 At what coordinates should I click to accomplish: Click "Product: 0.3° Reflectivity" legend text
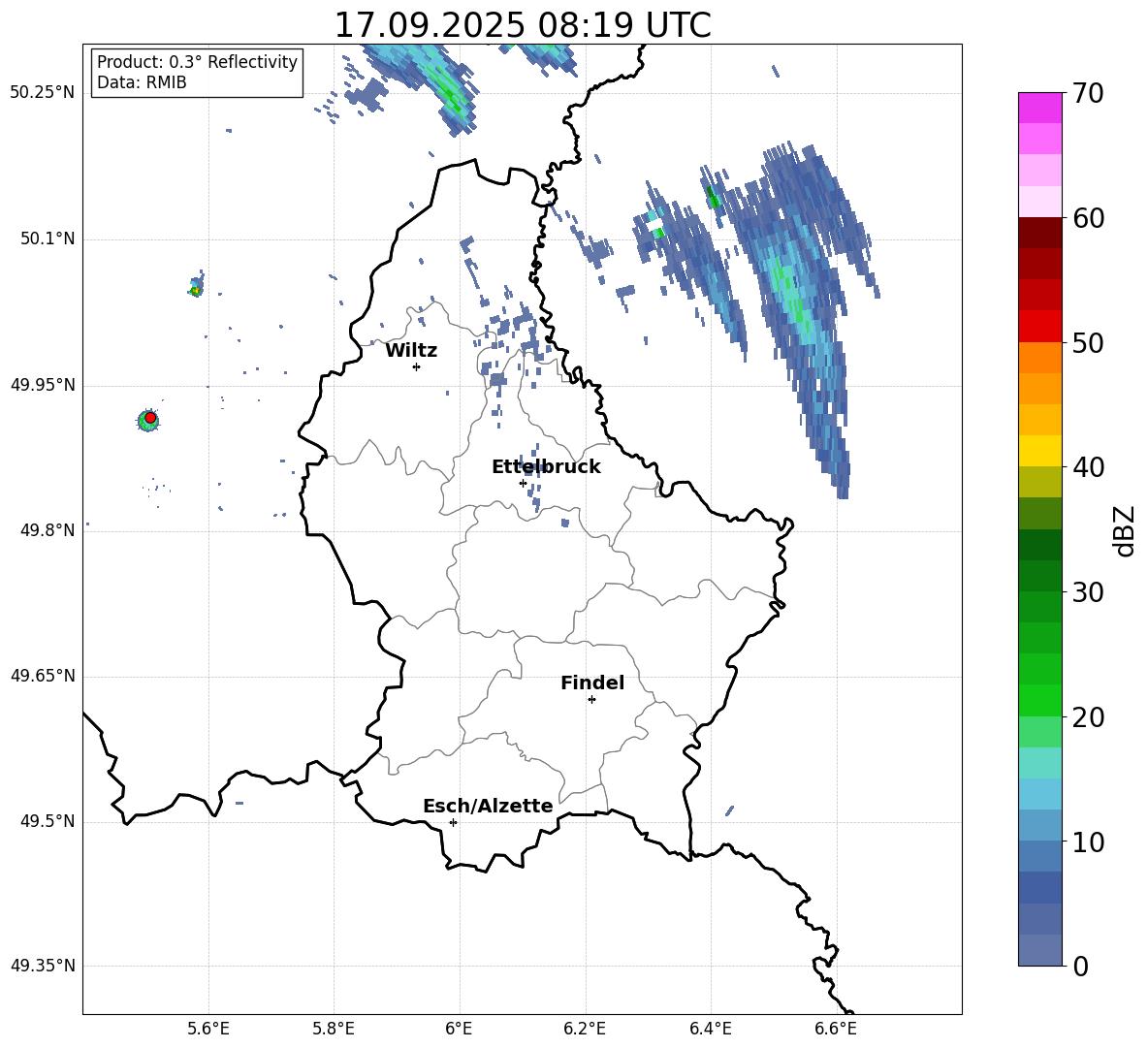coord(197,62)
